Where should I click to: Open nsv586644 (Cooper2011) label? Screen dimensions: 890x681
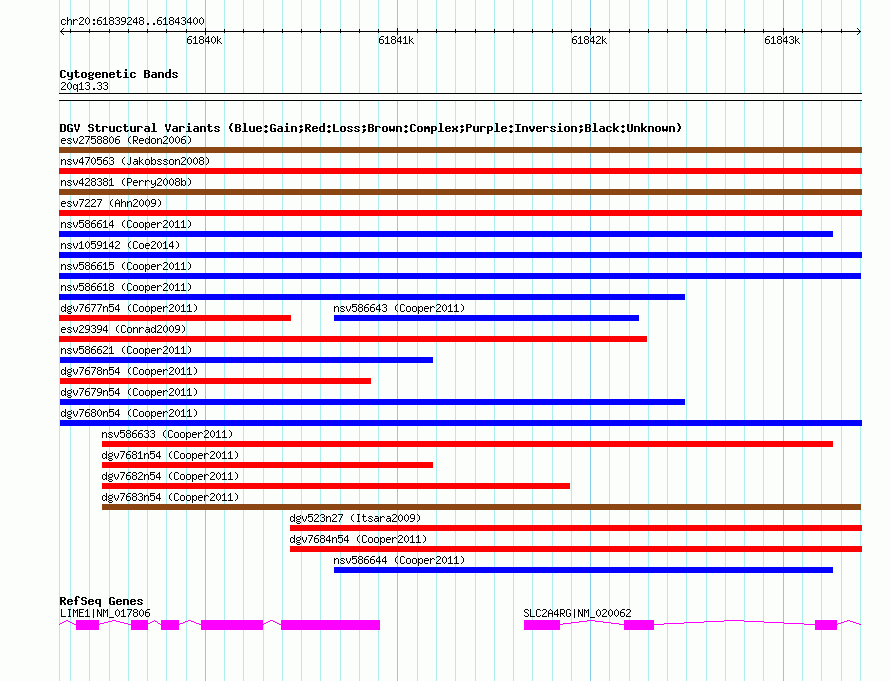click(x=399, y=560)
